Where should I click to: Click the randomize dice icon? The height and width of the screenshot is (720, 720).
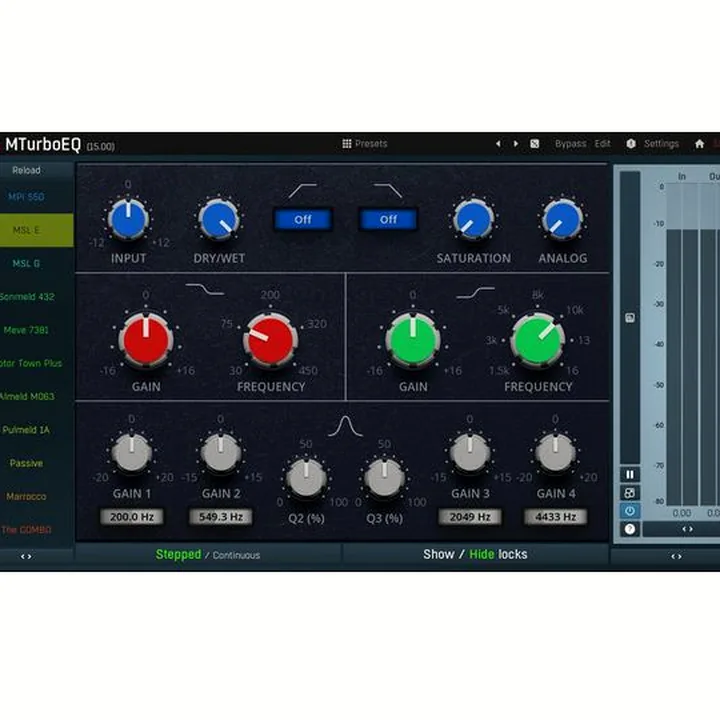point(534,144)
